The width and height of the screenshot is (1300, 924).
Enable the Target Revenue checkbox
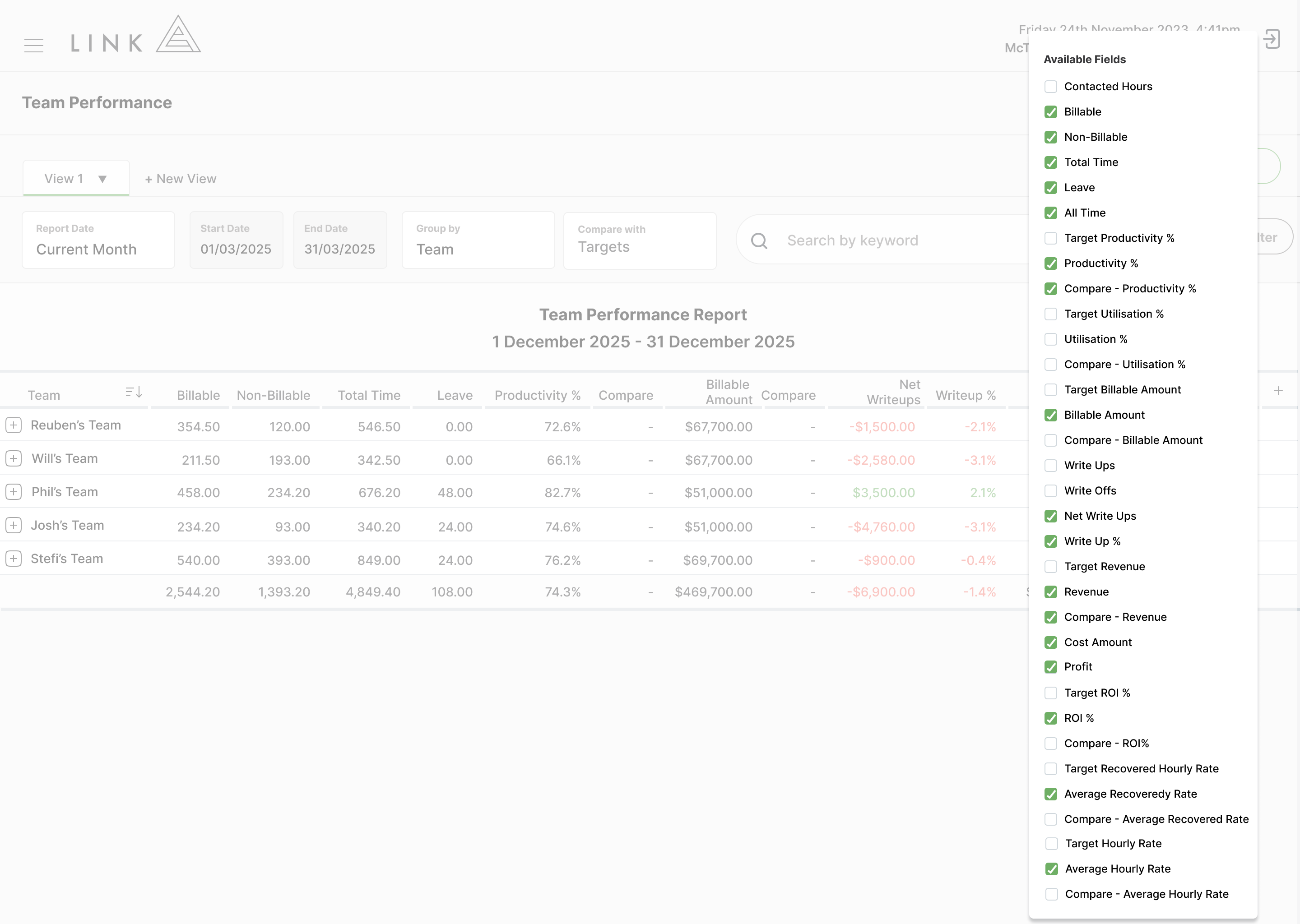click(x=1051, y=567)
